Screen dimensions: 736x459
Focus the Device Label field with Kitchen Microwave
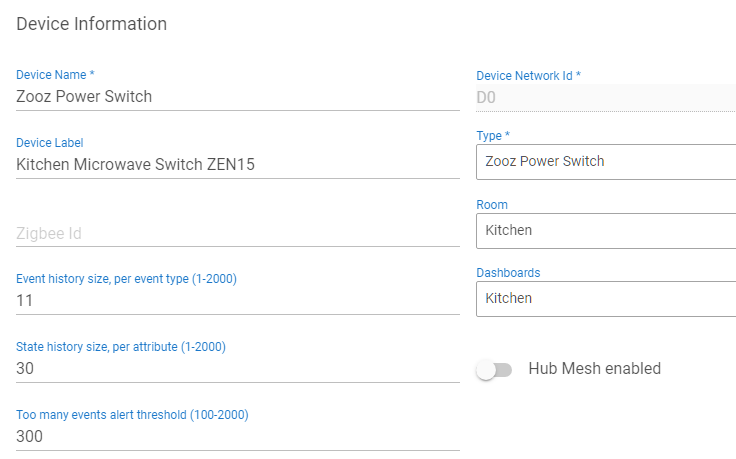[237, 165]
